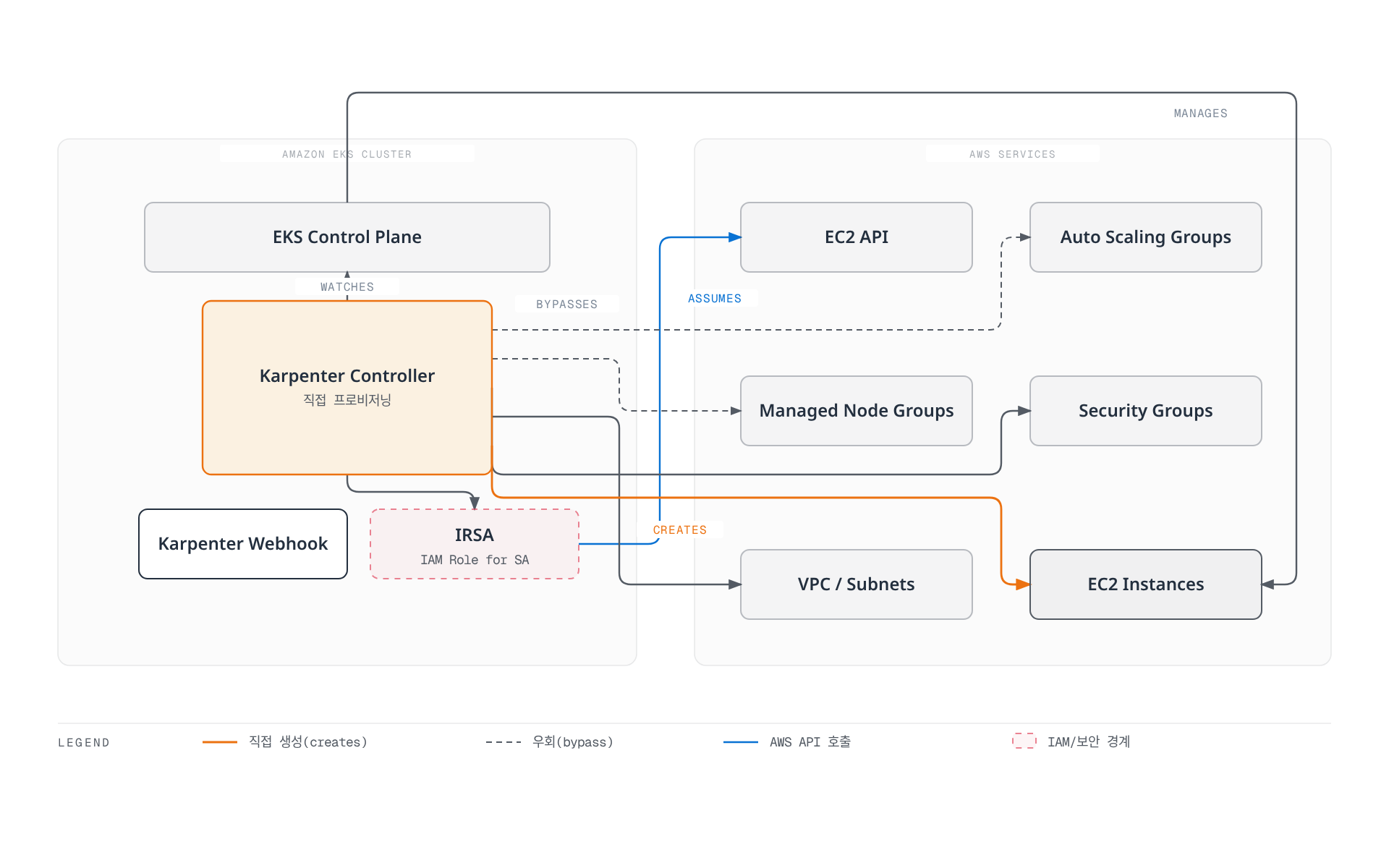1389x868 pixels.
Task: Click the pink dashed IAM boundary legend swatch
Action: tap(1024, 741)
